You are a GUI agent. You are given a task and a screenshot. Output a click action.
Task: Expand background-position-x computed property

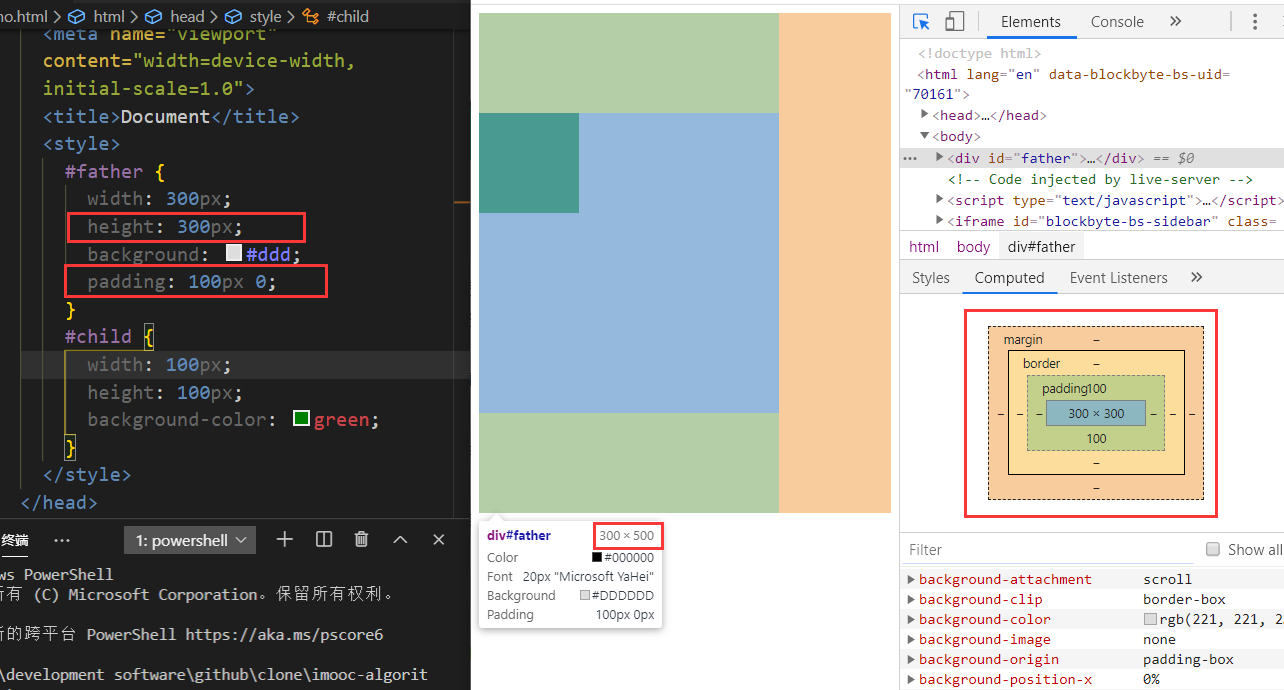tap(911, 679)
